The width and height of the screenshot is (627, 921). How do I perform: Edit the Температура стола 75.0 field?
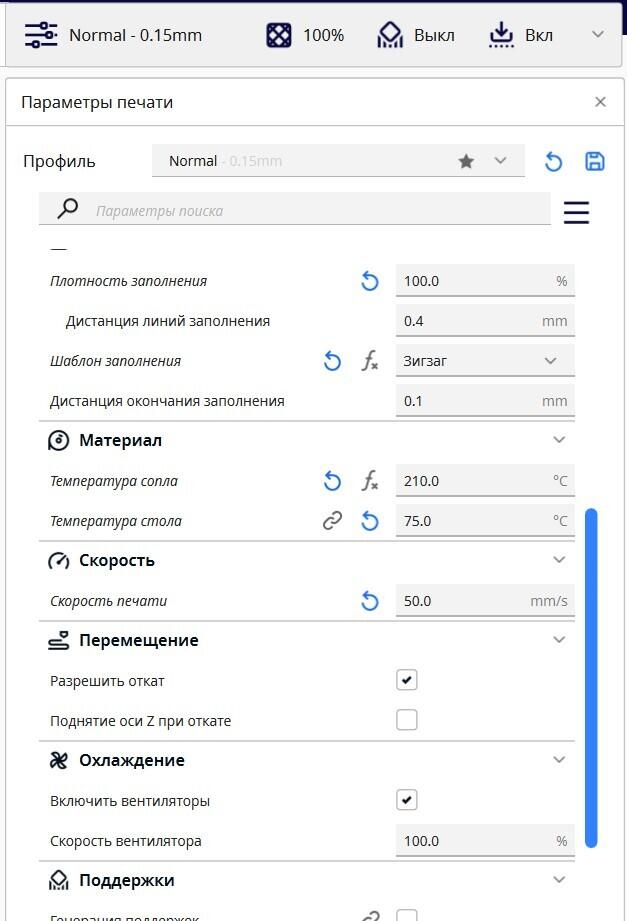pyautogui.click(x=485, y=520)
